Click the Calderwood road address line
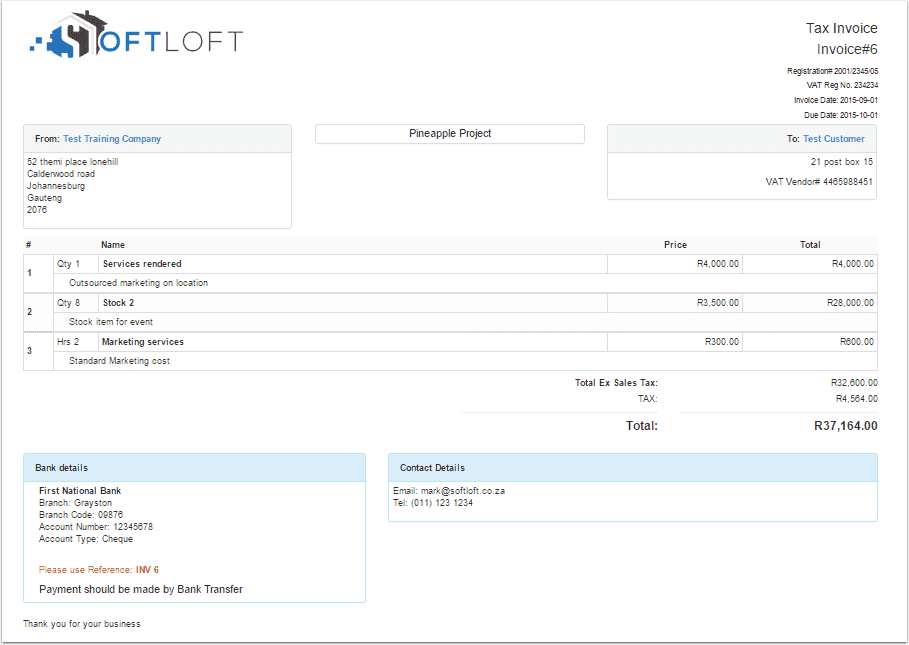The width and height of the screenshot is (909, 645). coord(61,174)
